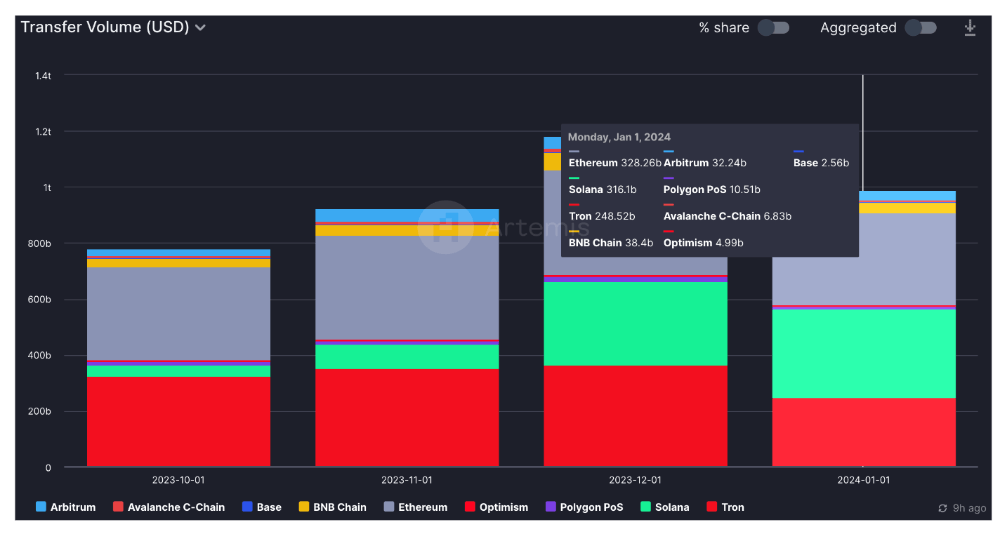The height and width of the screenshot is (534, 1000).
Task: Click the tooltip date Monday, Jan 1, 2024
Action: [619, 137]
